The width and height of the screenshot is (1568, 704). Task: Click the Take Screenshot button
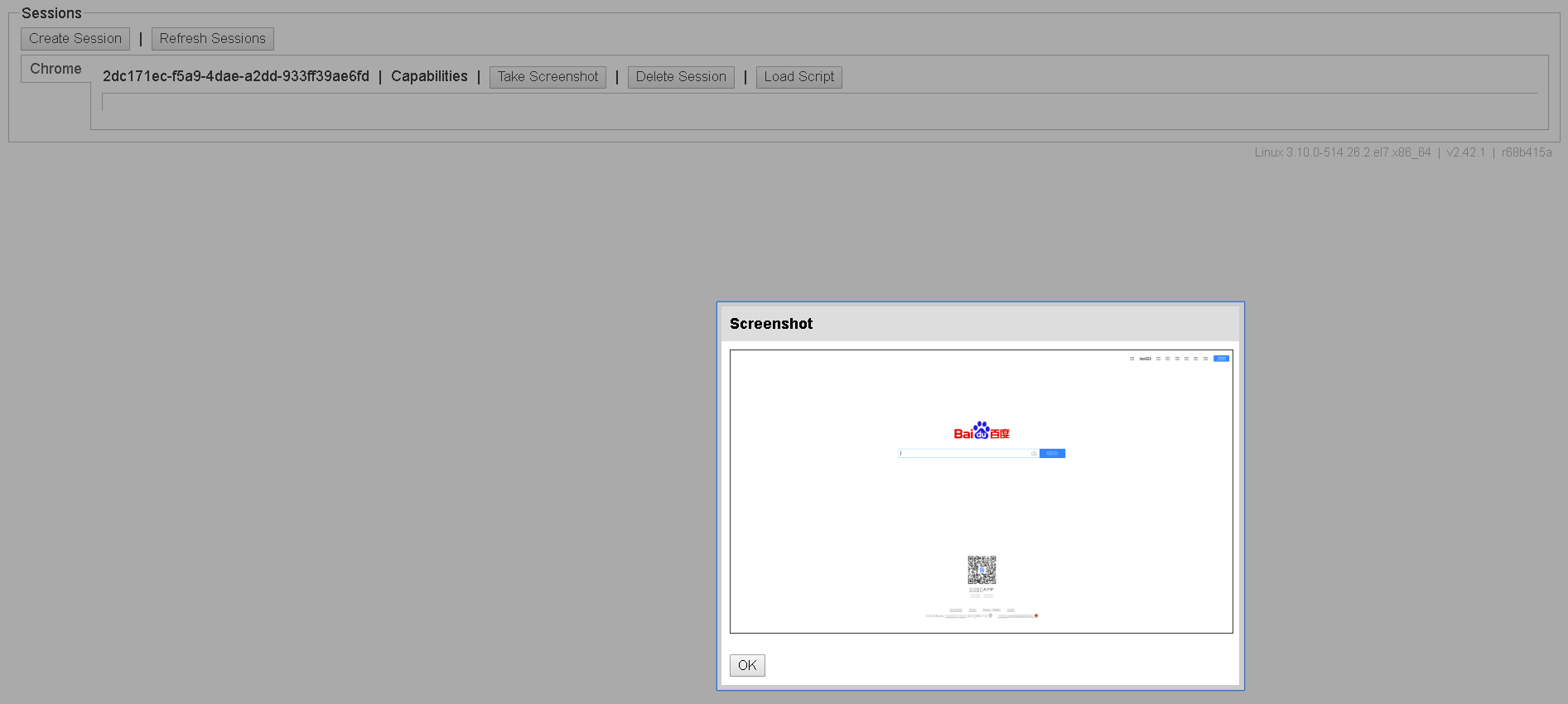tap(548, 77)
